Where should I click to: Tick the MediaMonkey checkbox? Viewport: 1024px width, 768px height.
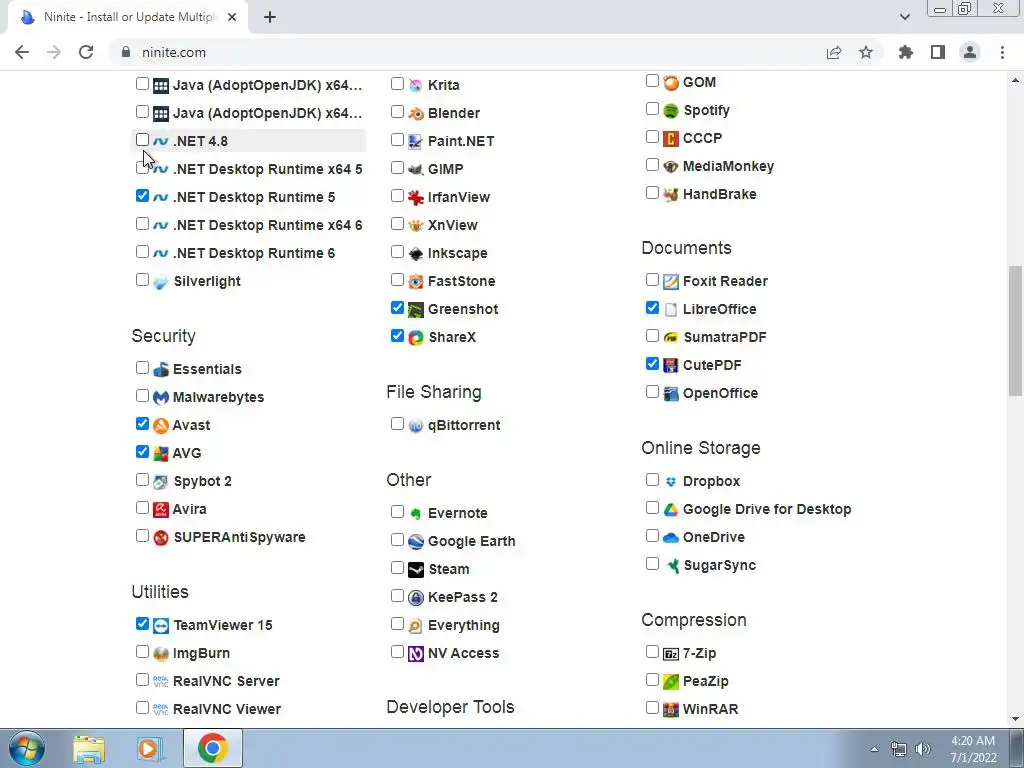(652, 165)
